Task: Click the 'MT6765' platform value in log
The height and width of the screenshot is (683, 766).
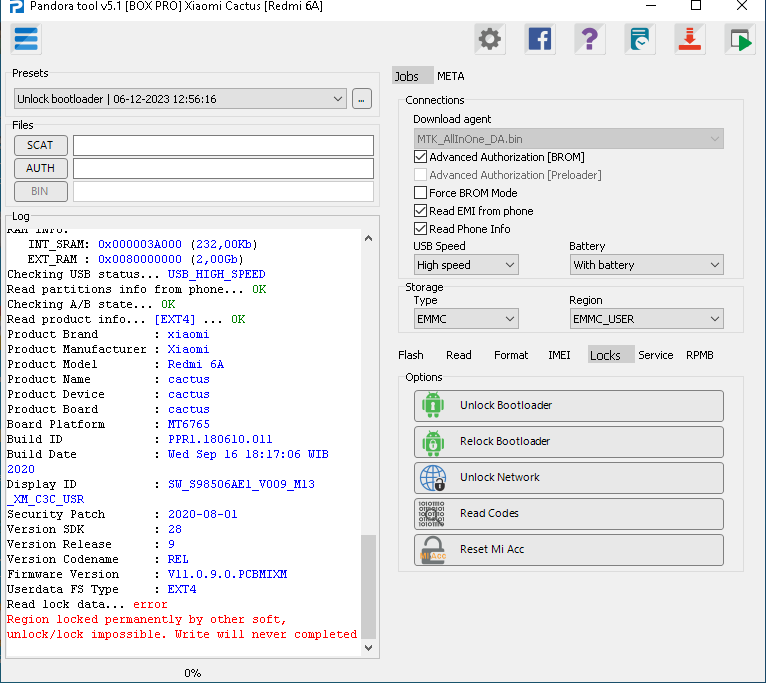Action: [x=189, y=424]
